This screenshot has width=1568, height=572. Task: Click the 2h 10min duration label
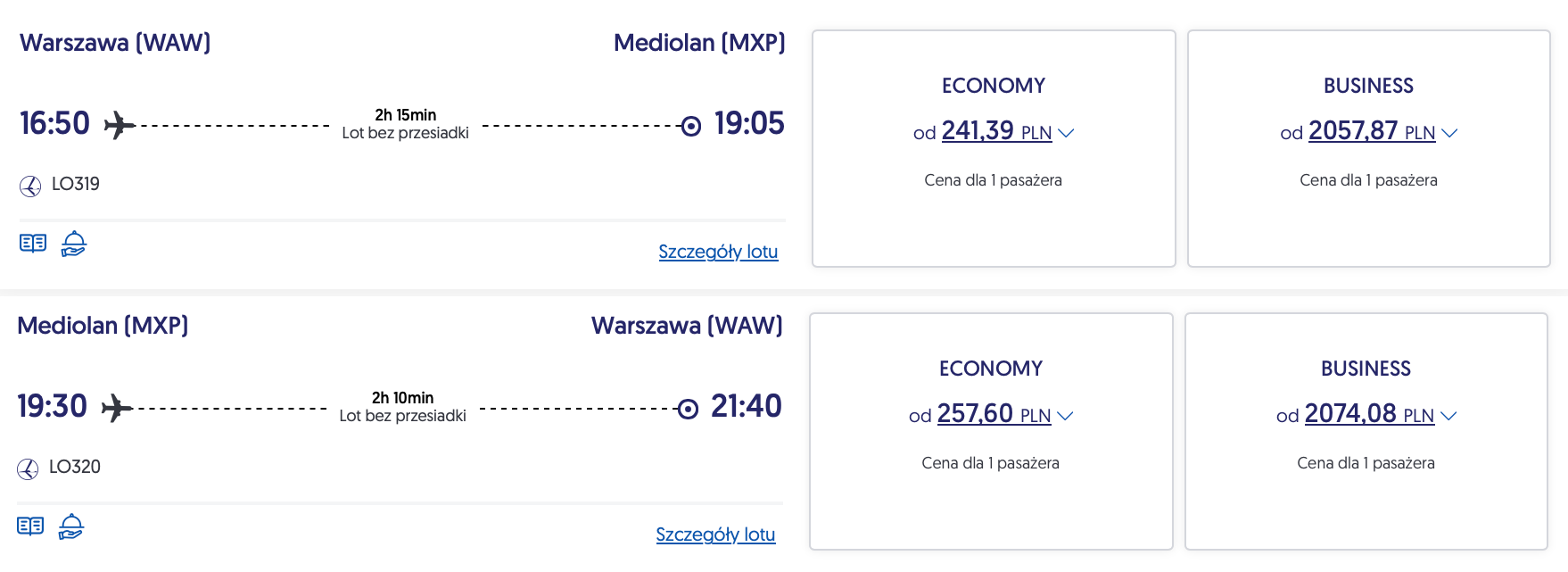pos(402,398)
